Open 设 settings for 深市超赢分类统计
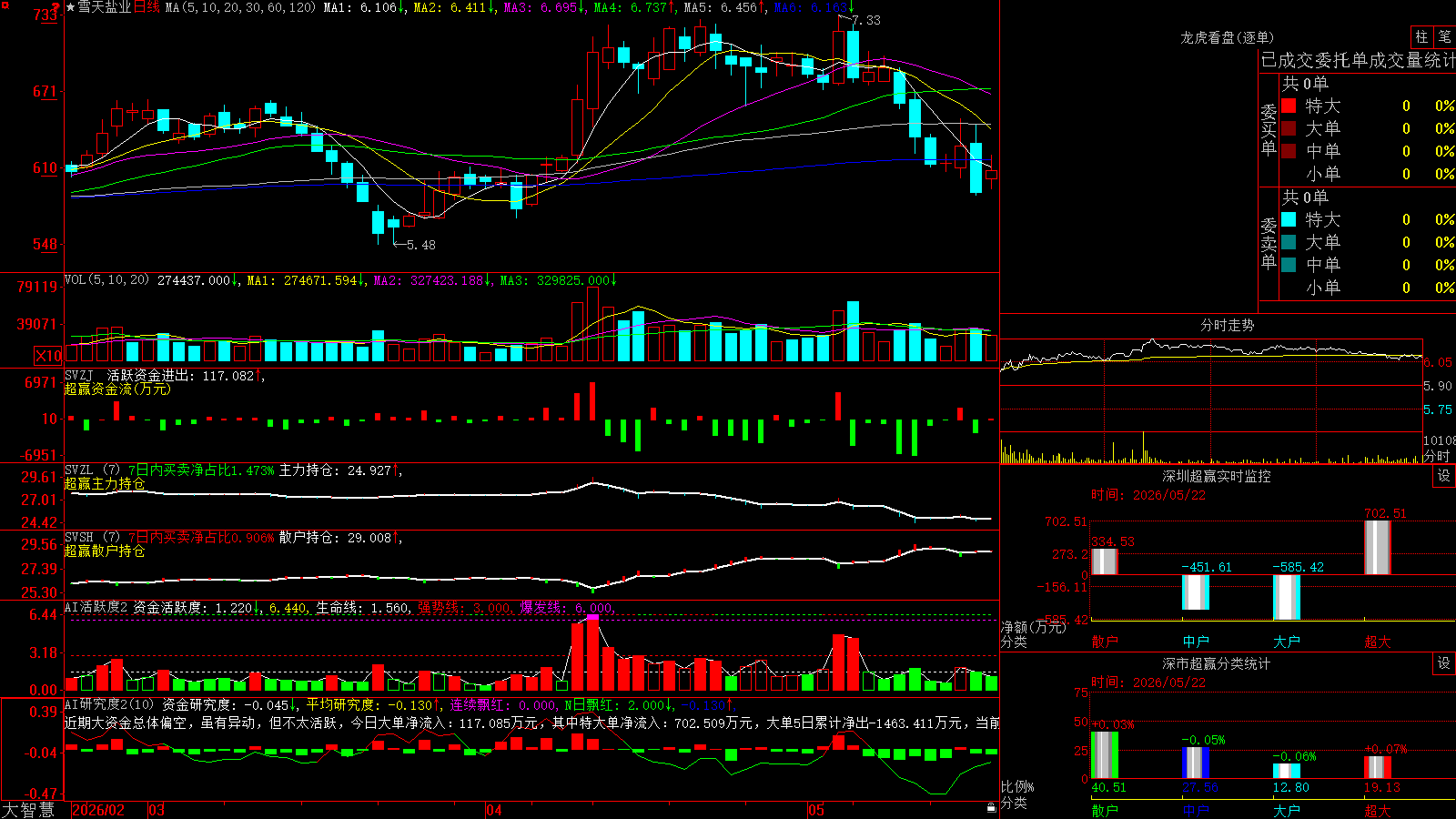This screenshot has height=819, width=1456. coord(1444,663)
